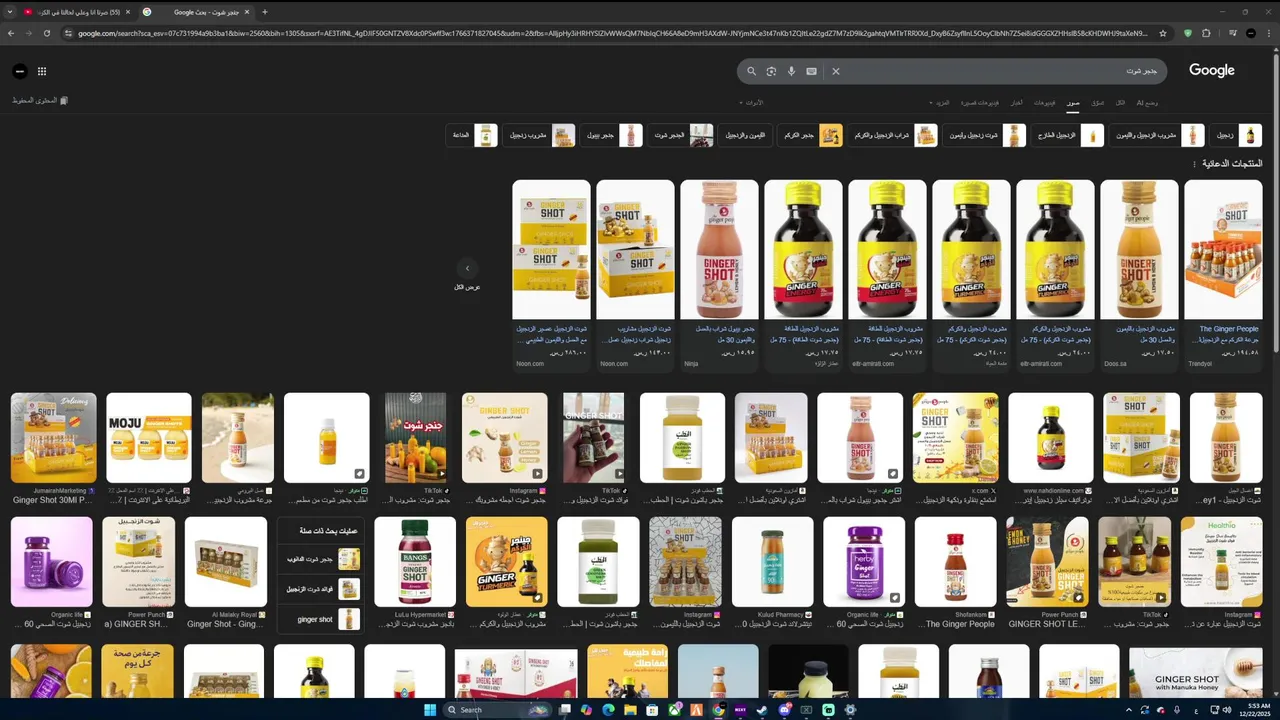Close the Google search browser tab
This screenshot has height=720, width=1280.
pos(247,12)
